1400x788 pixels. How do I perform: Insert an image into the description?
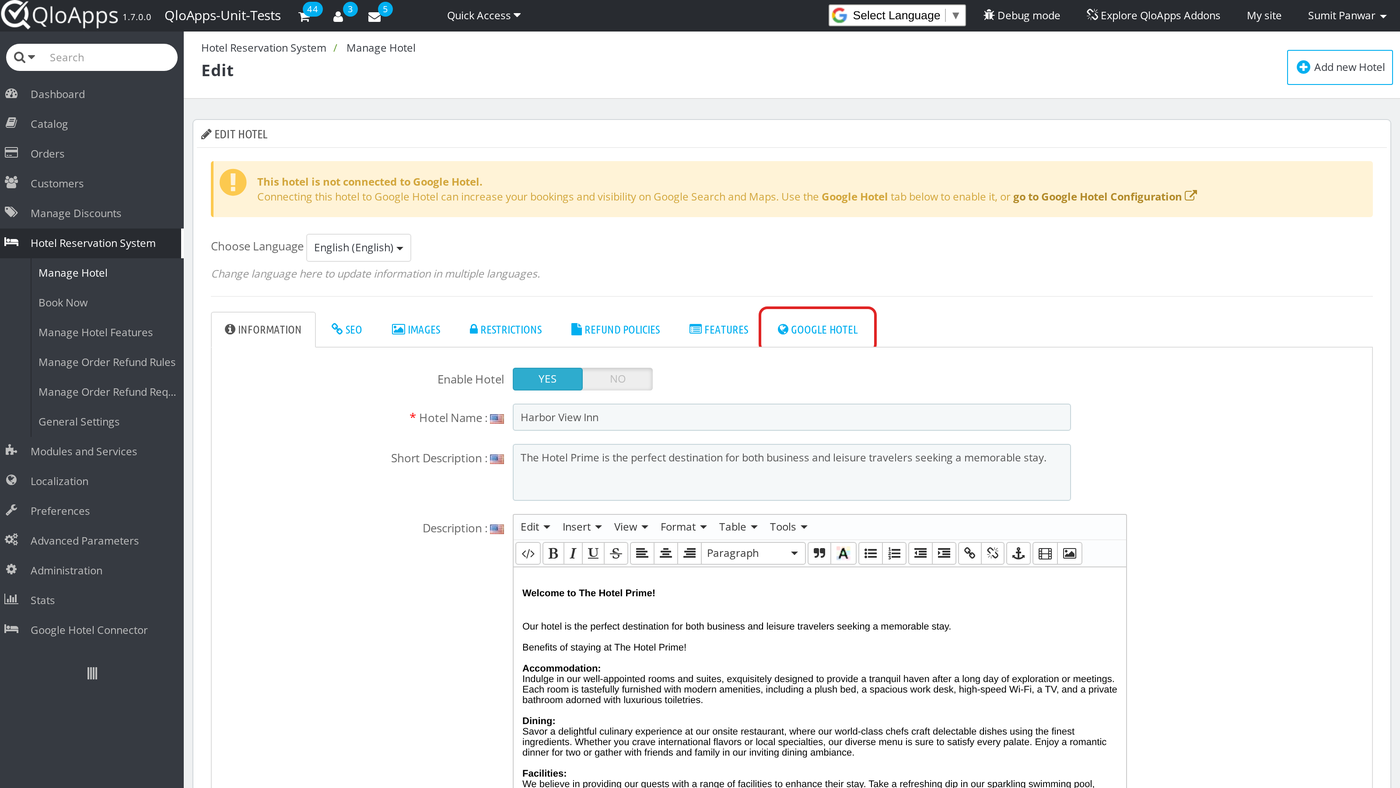point(1070,553)
